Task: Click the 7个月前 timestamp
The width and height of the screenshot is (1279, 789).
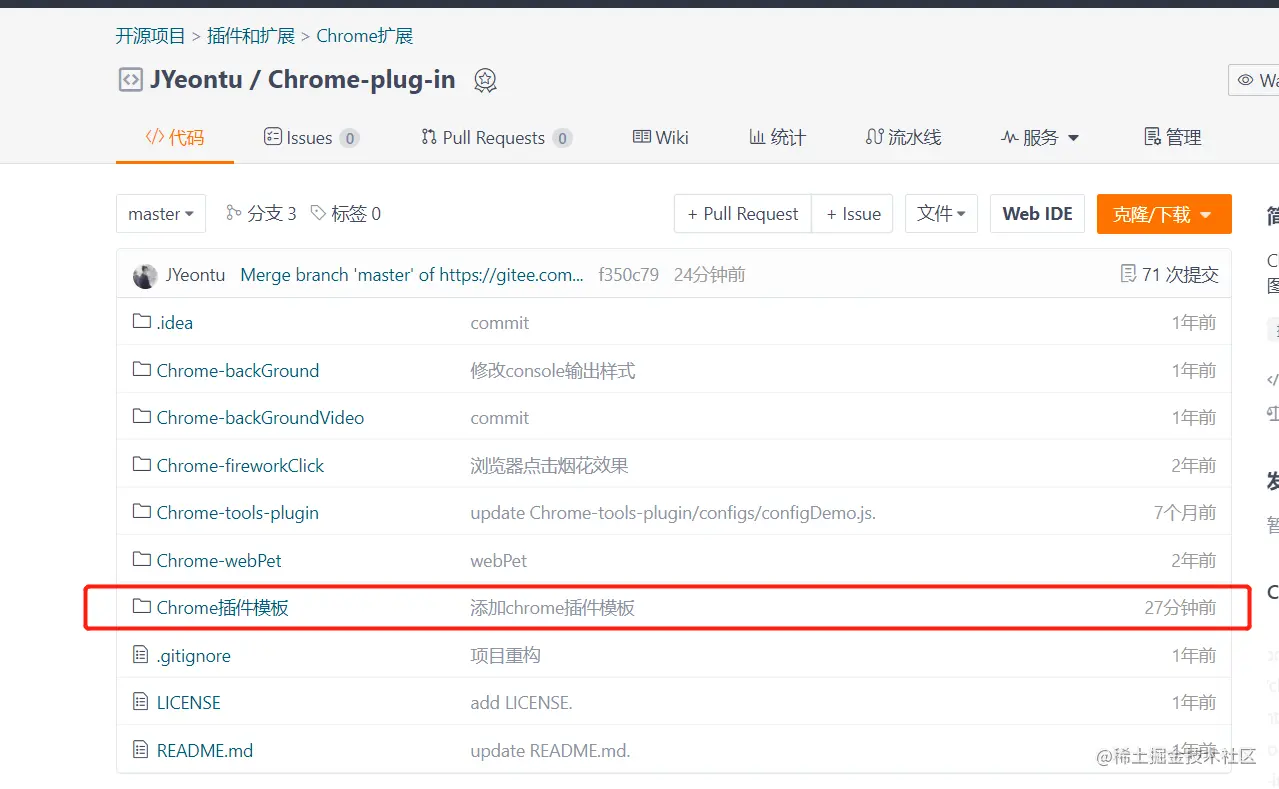Action: pyautogui.click(x=1185, y=513)
